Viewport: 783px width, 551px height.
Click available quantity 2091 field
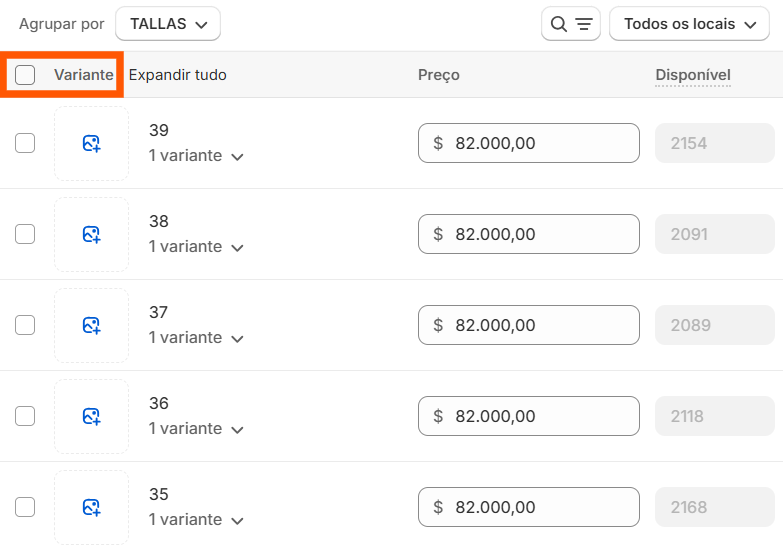coord(715,234)
